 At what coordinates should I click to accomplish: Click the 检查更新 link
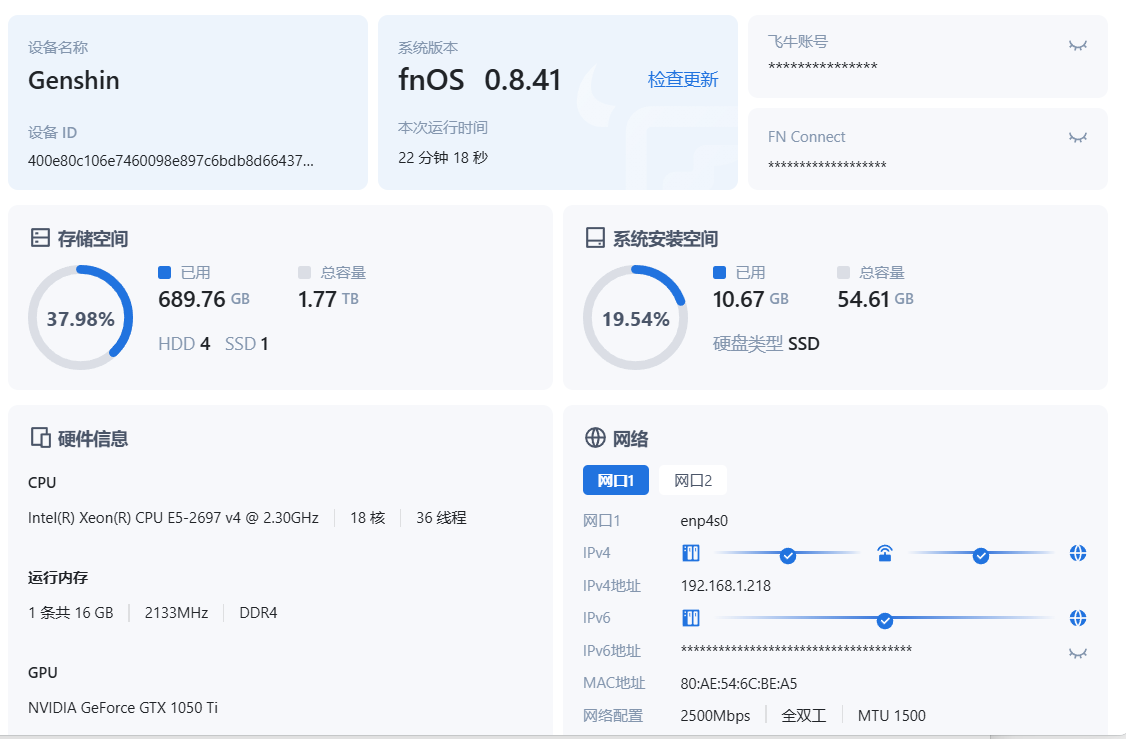click(683, 80)
